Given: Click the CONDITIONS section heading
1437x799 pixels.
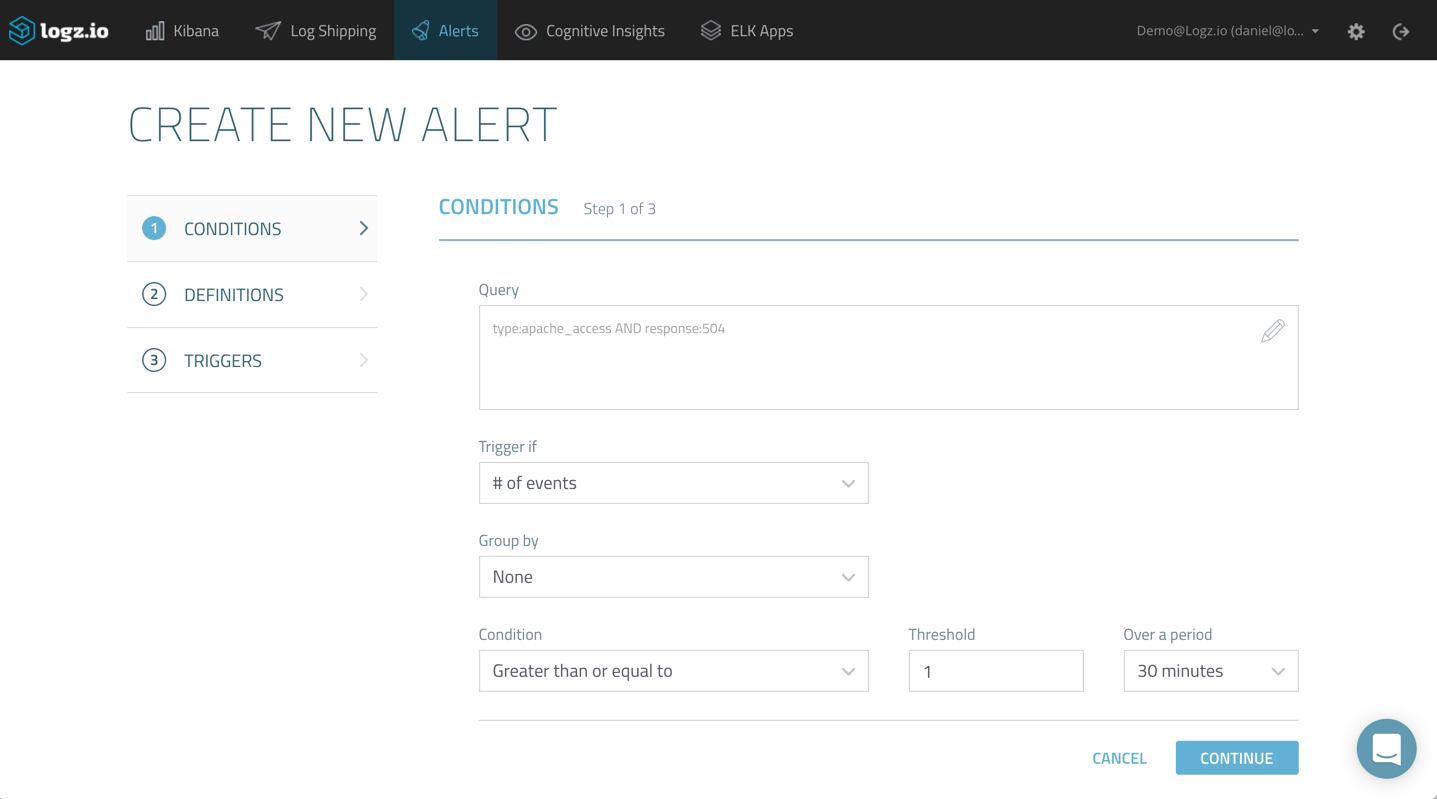Looking at the screenshot, I should (498, 207).
